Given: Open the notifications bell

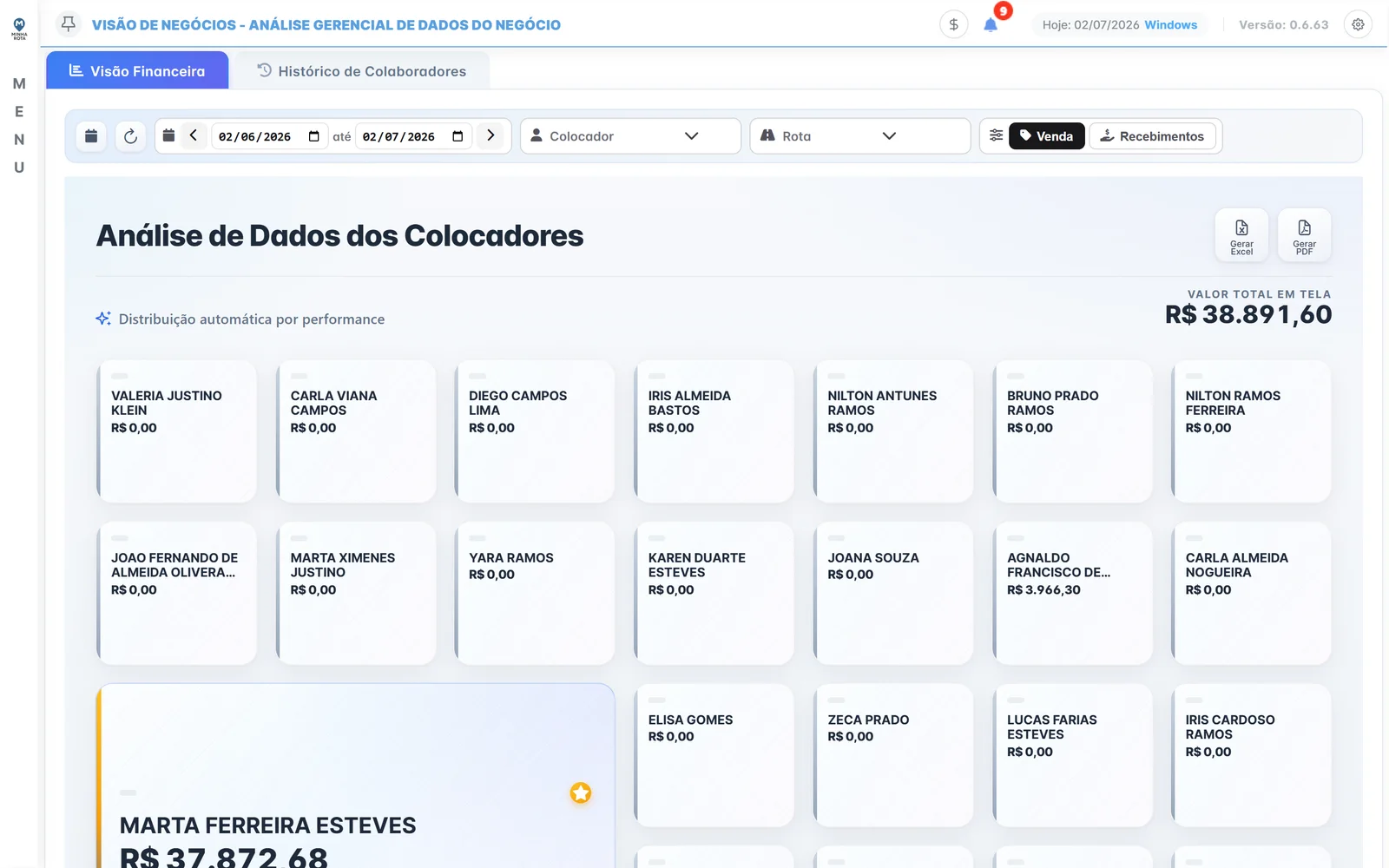Looking at the screenshot, I should tap(991, 24).
